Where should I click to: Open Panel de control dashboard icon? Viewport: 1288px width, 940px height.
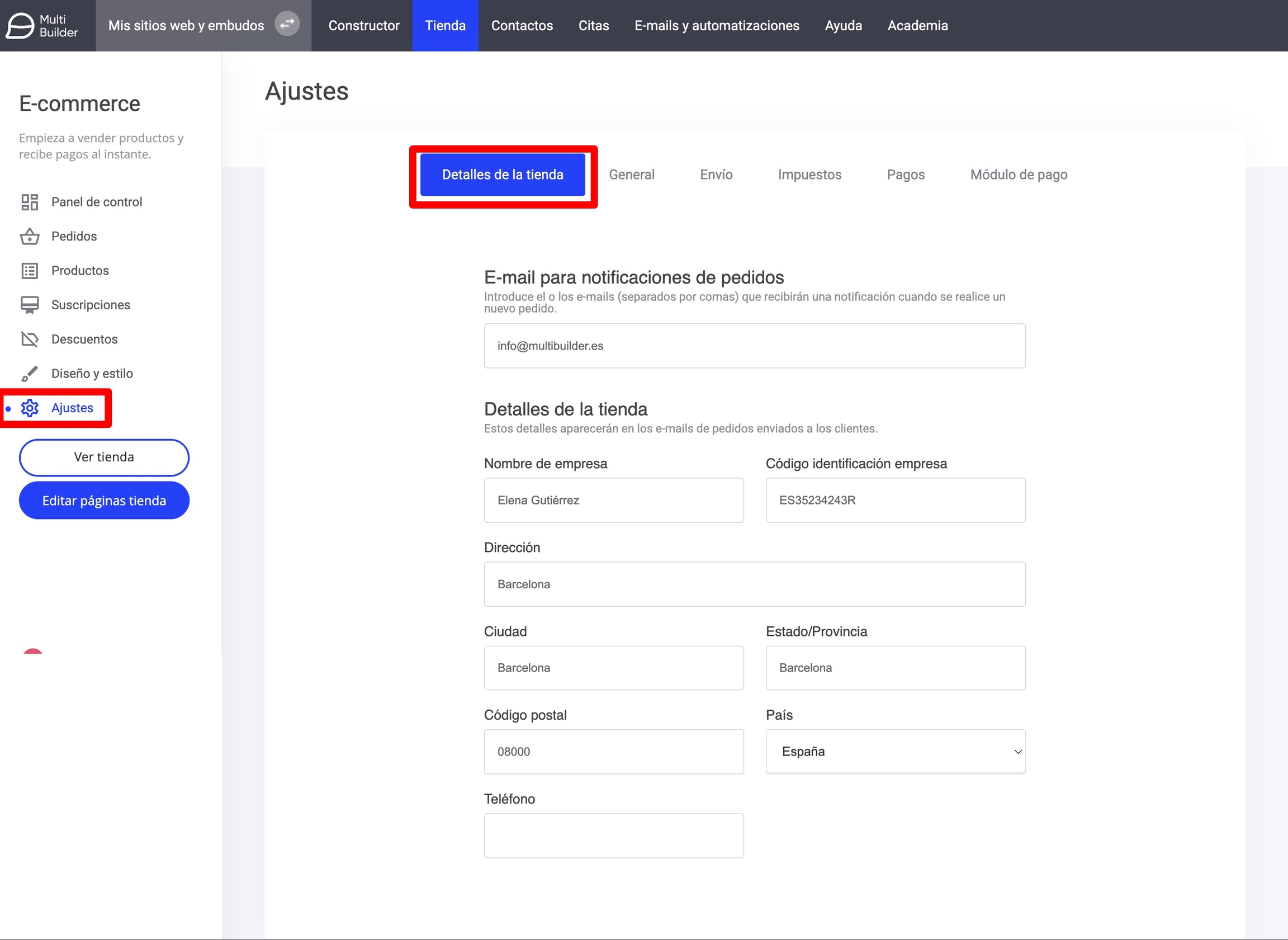(30, 202)
